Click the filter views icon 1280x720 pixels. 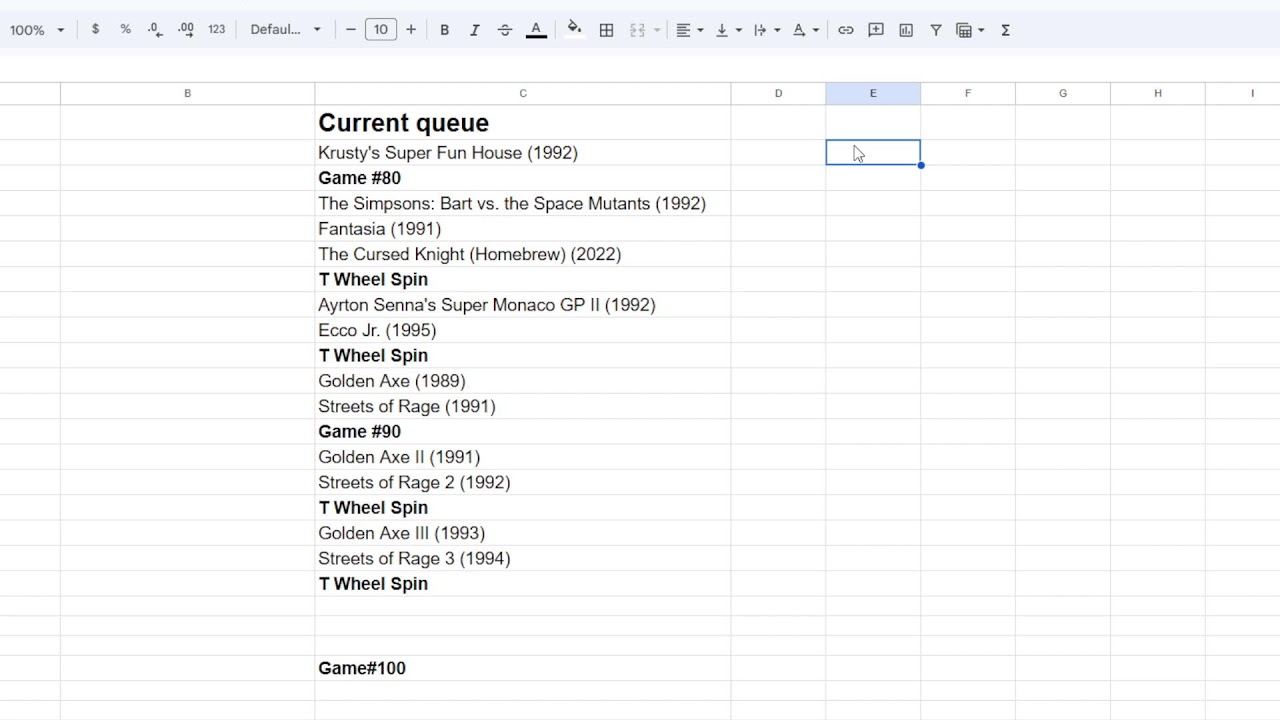(964, 30)
